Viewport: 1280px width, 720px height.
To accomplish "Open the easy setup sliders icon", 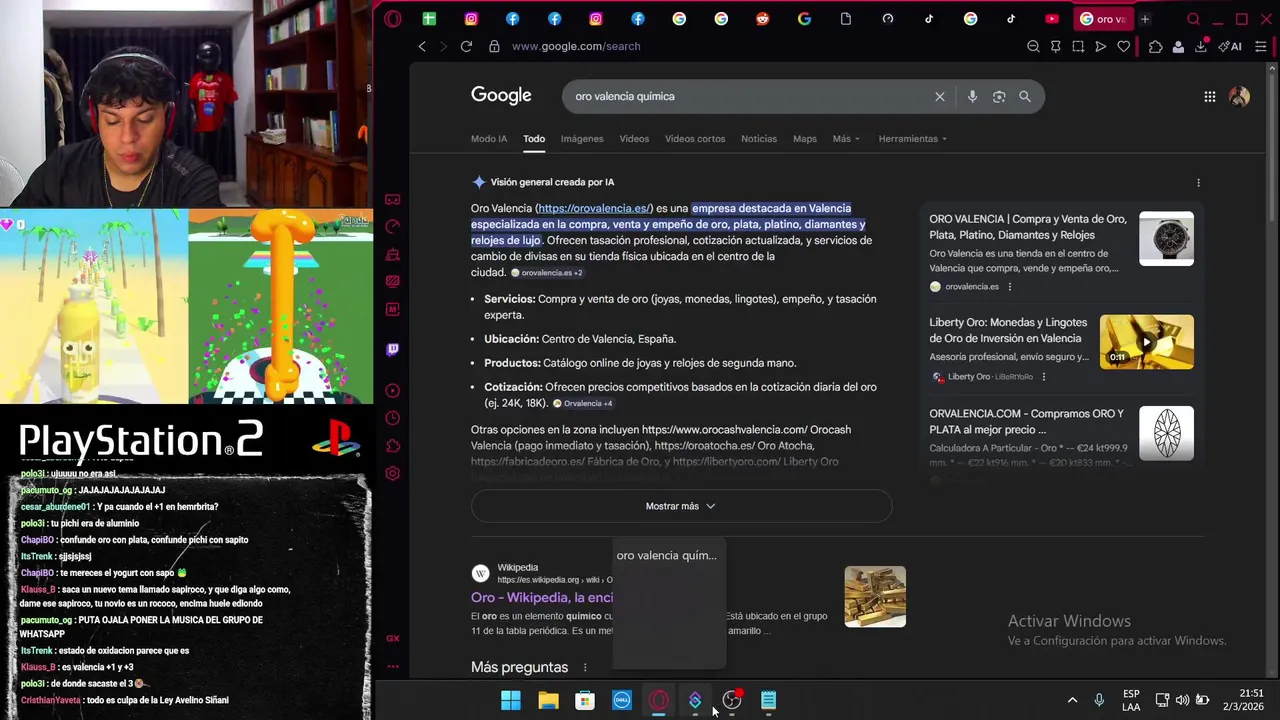I will coord(1261,46).
